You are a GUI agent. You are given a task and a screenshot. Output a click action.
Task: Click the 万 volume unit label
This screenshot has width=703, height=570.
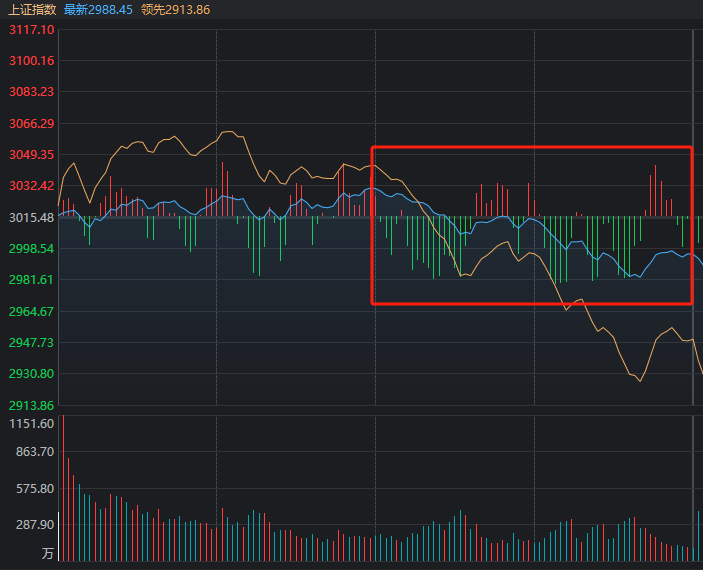(x=47, y=553)
